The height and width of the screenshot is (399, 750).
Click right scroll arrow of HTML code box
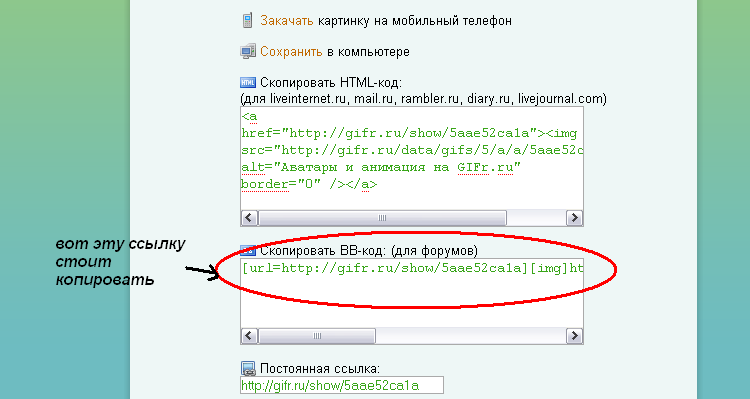[574, 218]
